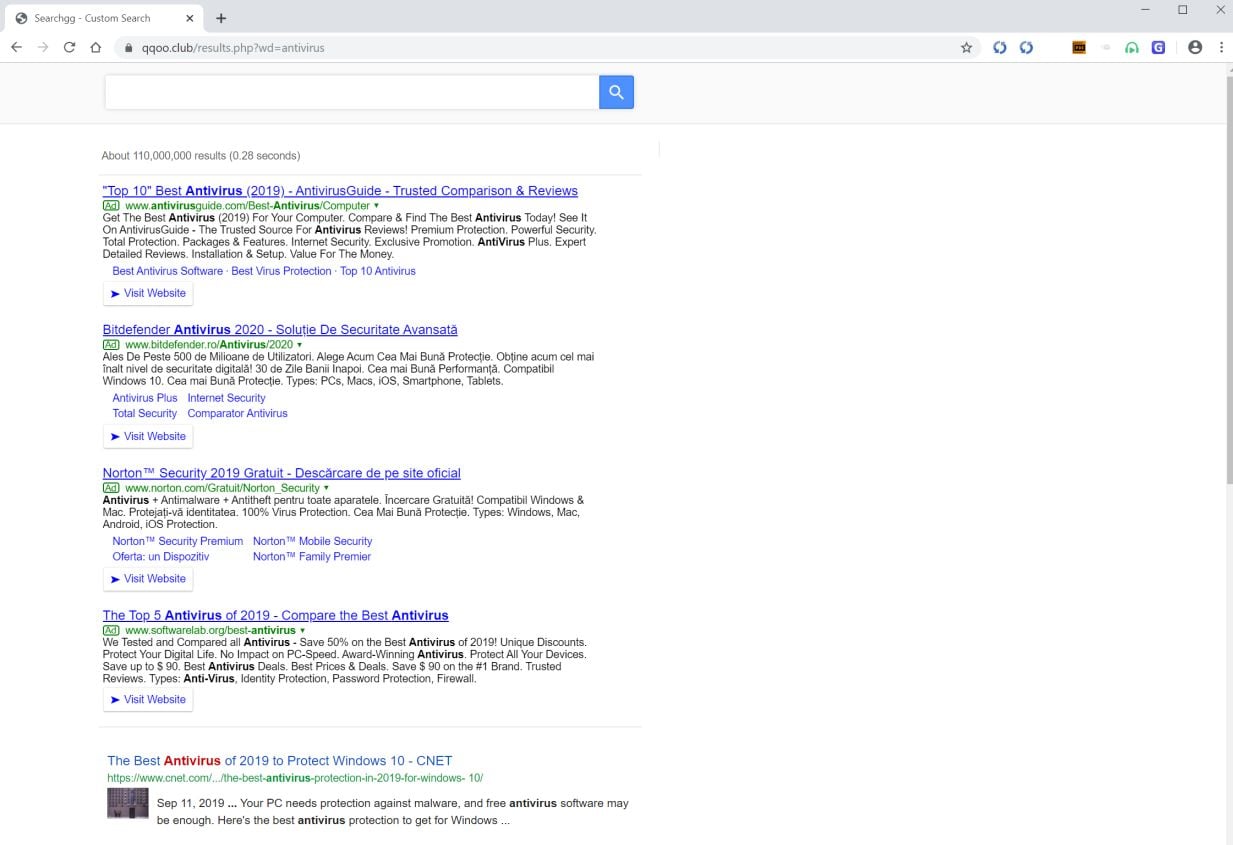Open the Internet Security sitelink

pos(226,398)
